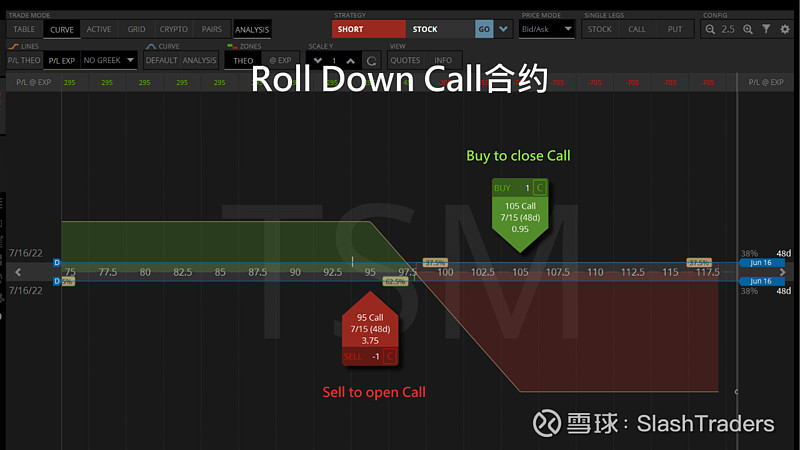
Task: Click the upper D date marker
Action: tap(57, 262)
